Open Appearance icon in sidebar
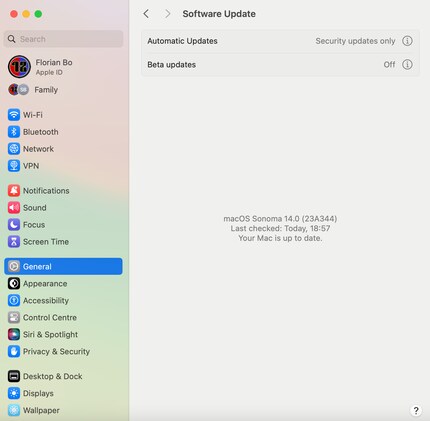The height and width of the screenshot is (421, 430). coord(14,283)
